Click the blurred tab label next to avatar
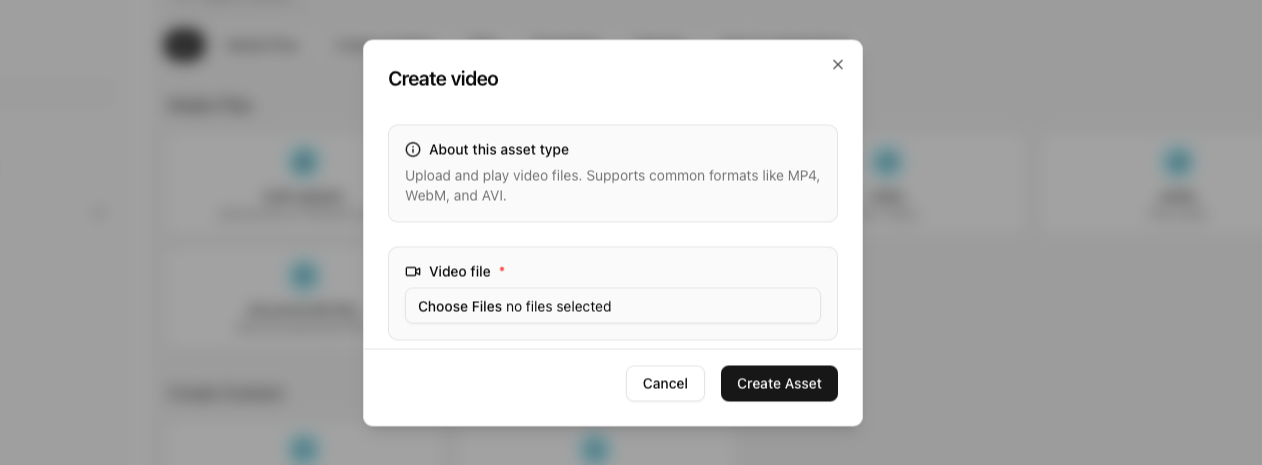The height and width of the screenshot is (465, 1262). click(262, 46)
